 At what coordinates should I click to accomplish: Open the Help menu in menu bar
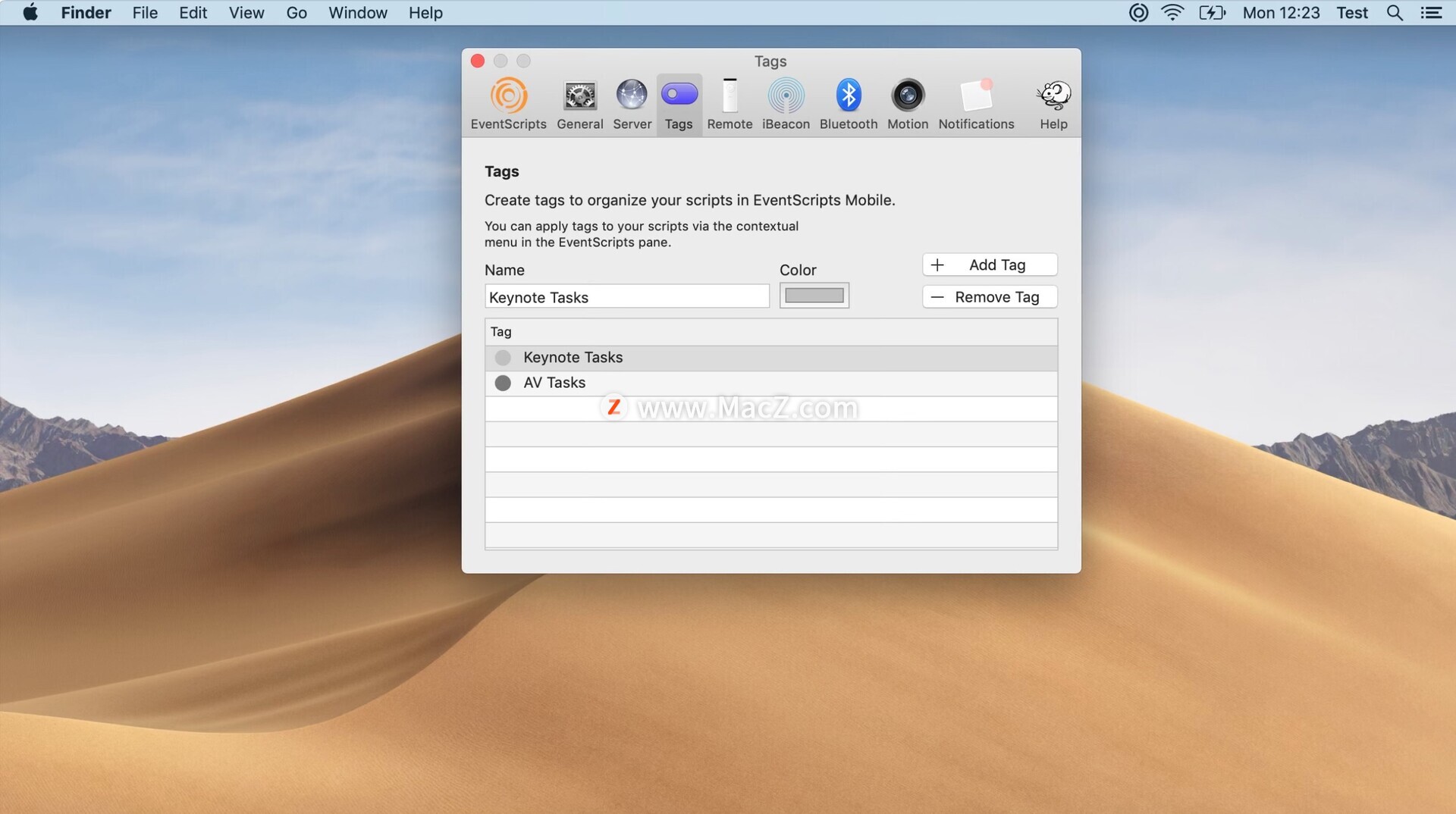click(425, 13)
